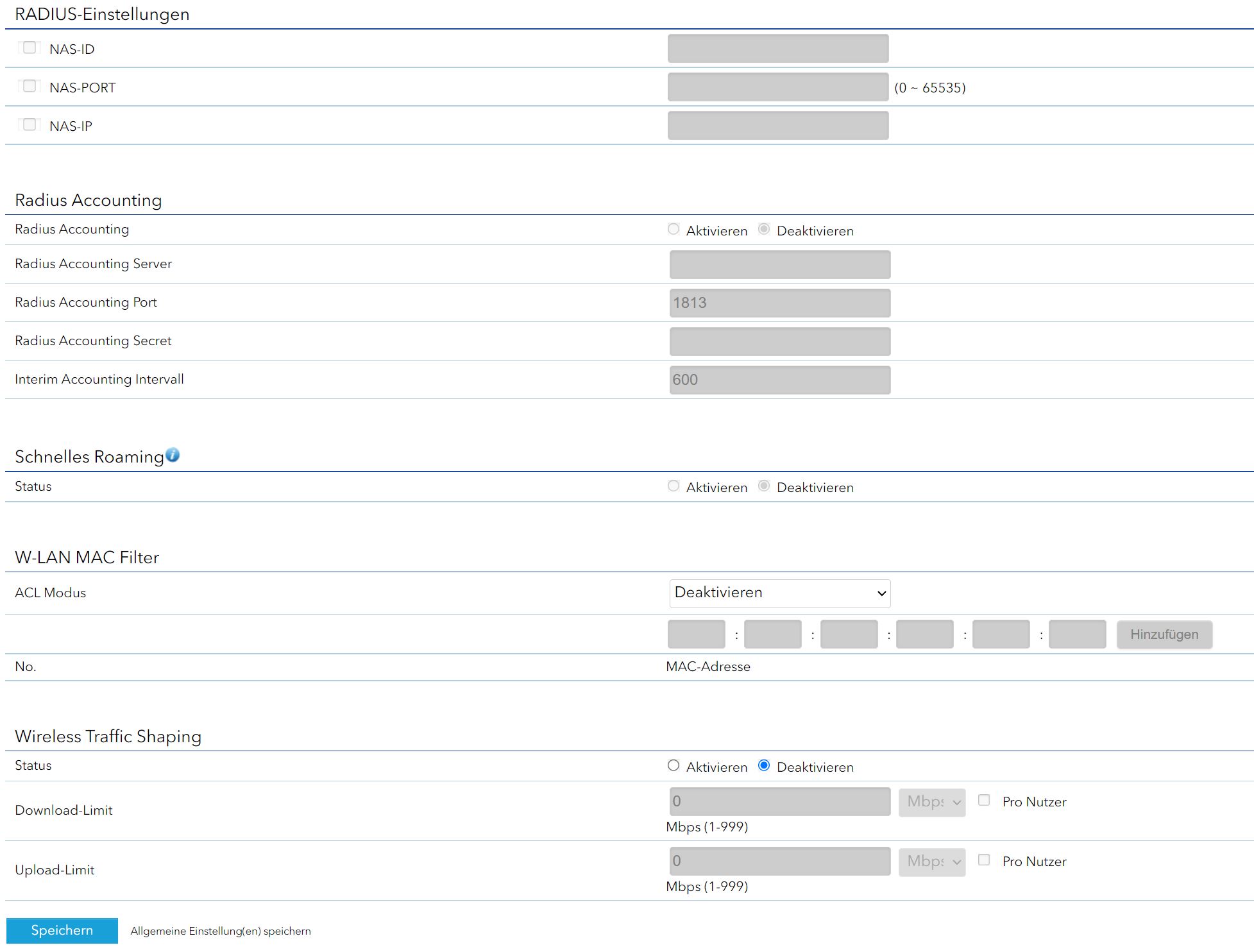Click the Speichern button
This screenshot has width=1254, height=952.
[62, 931]
